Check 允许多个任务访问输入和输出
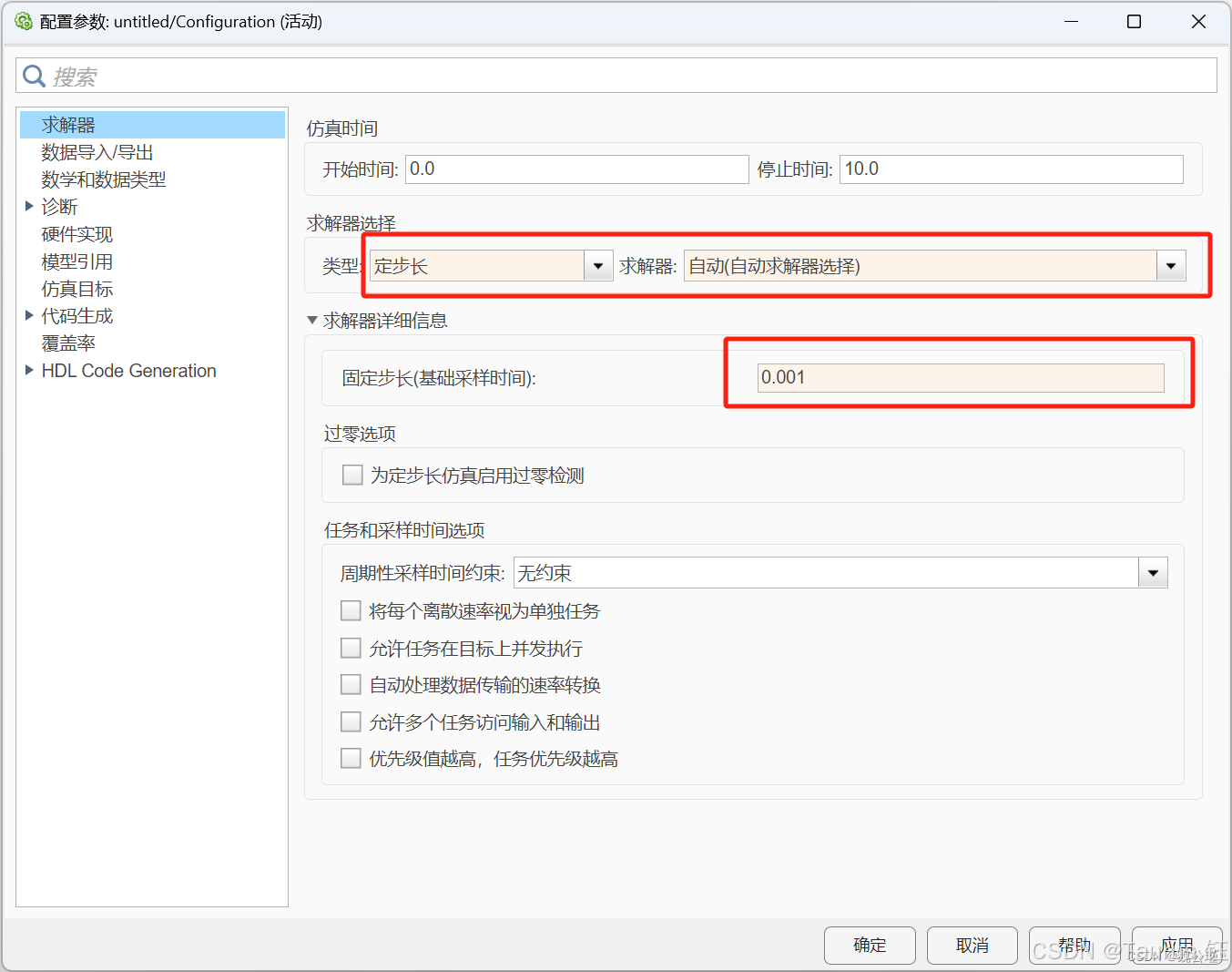Image resolution: width=1232 pixels, height=972 pixels. 351,721
